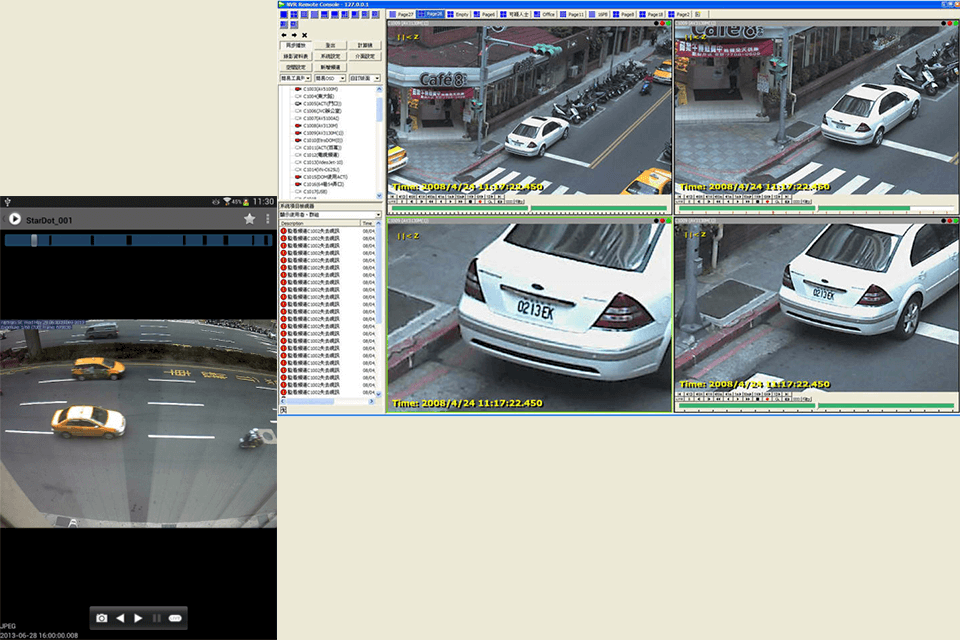The image size is (960, 640).
Task: Click the StarDot blue timeline slider thumb
Action: pyautogui.click(x=34, y=240)
